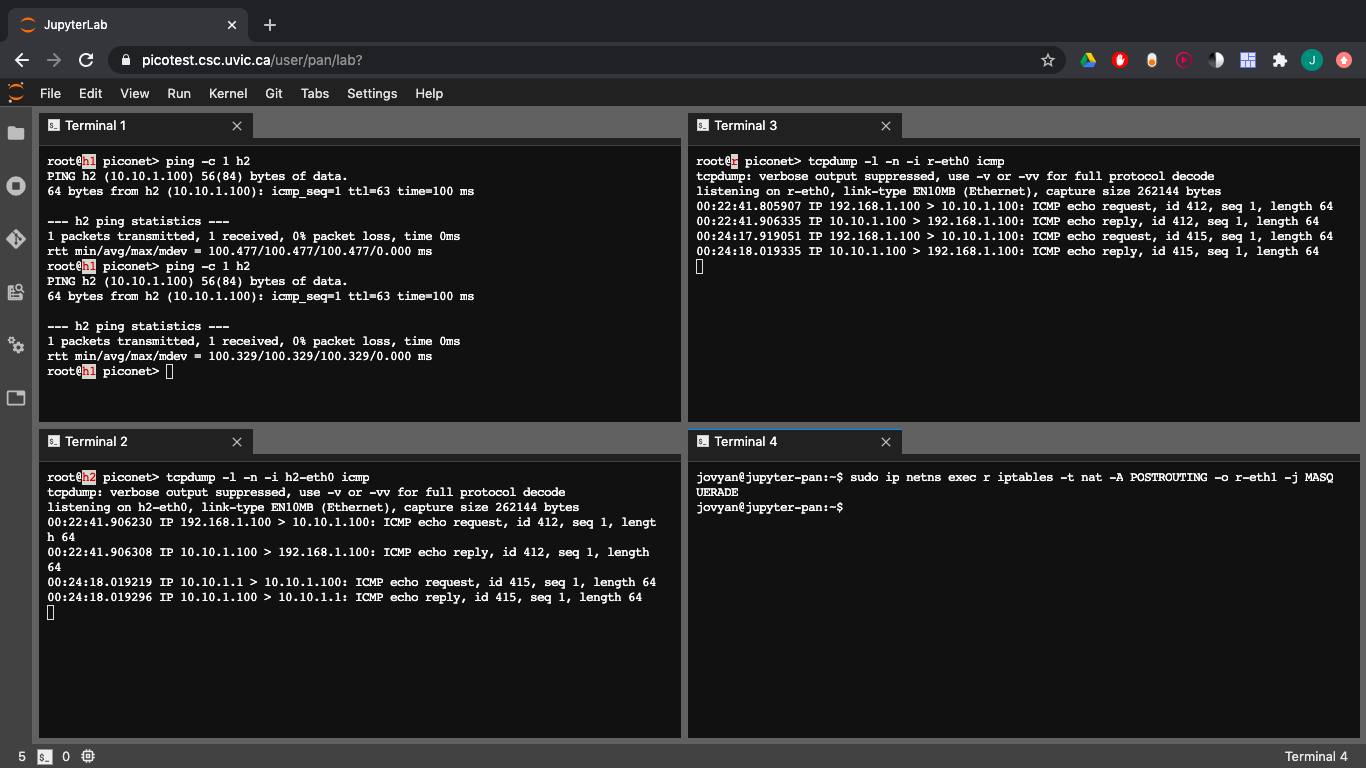The height and width of the screenshot is (768, 1366).
Task: Click the Google Drive extension icon
Action: click(1088, 60)
